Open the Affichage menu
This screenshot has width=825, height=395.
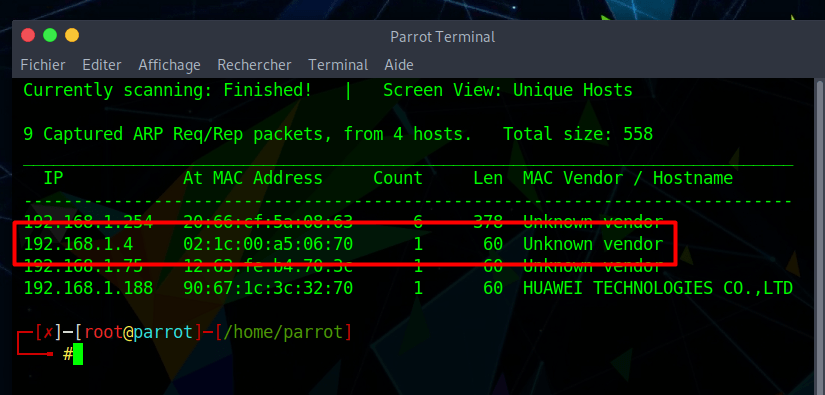(x=169, y=65)
